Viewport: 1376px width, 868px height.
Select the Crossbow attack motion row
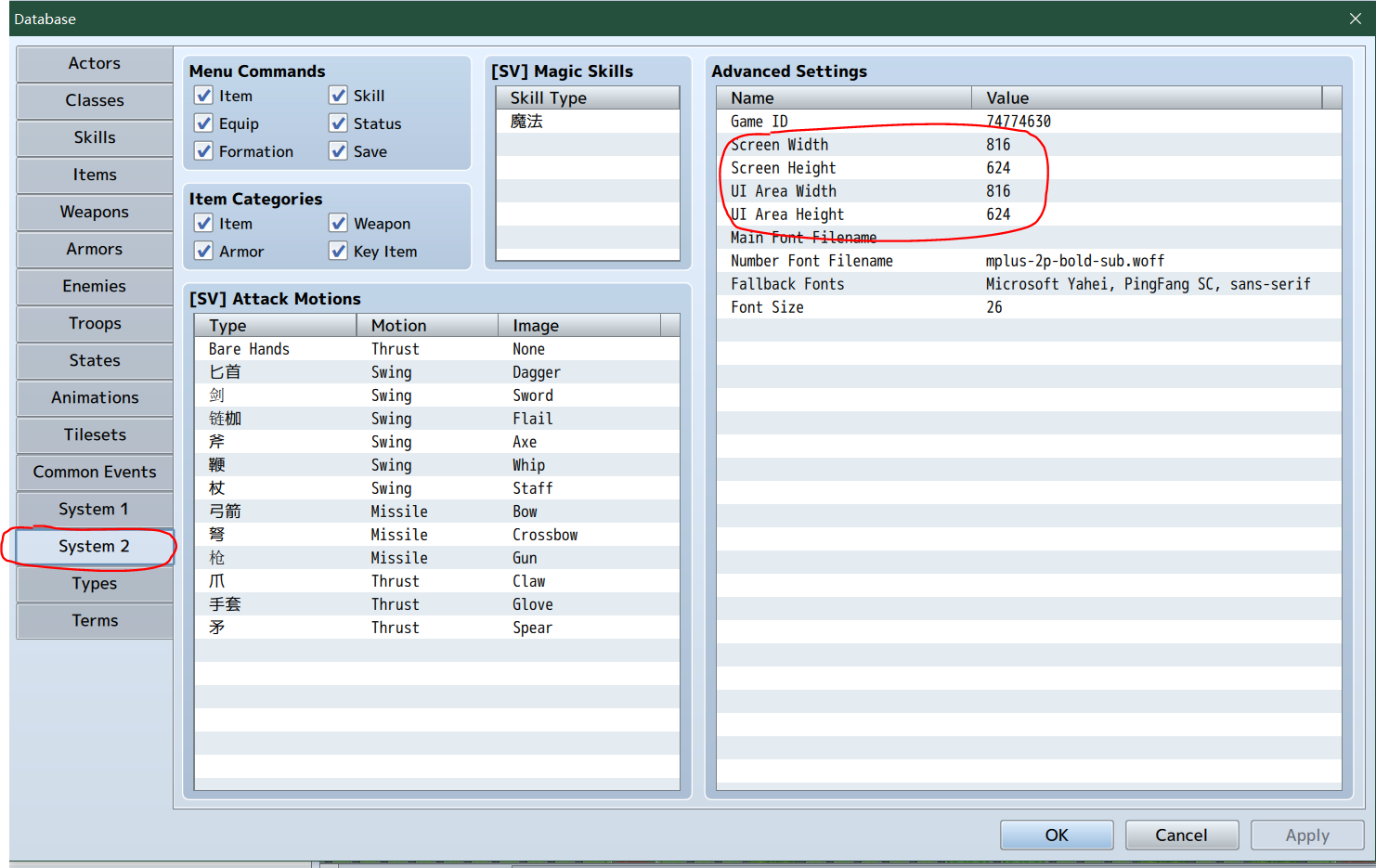pos(437,535)
